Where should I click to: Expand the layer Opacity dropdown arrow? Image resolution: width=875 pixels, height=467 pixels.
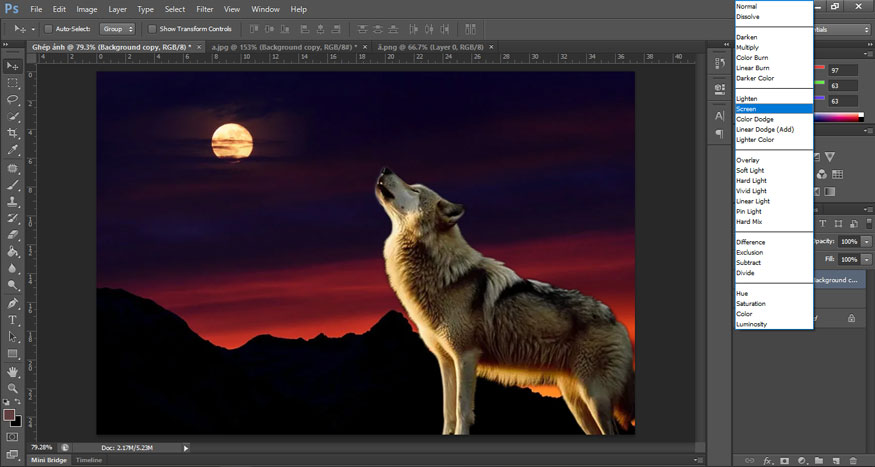pyautogui.click(x=866, y=242)
